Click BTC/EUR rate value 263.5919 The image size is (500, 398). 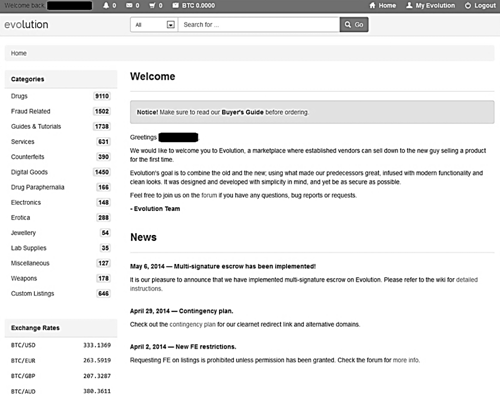tap(97, 360)
